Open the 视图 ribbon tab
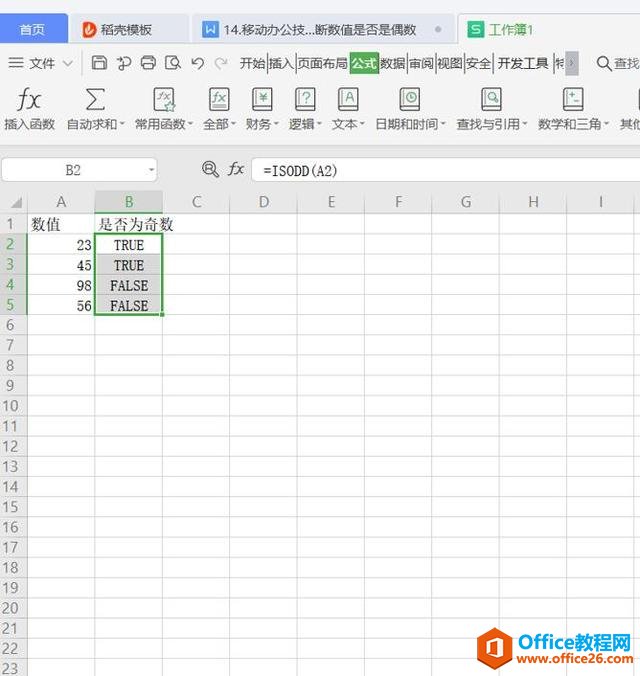Image resolution: width=640 pixels, height=676 pixels. (450, 63)
